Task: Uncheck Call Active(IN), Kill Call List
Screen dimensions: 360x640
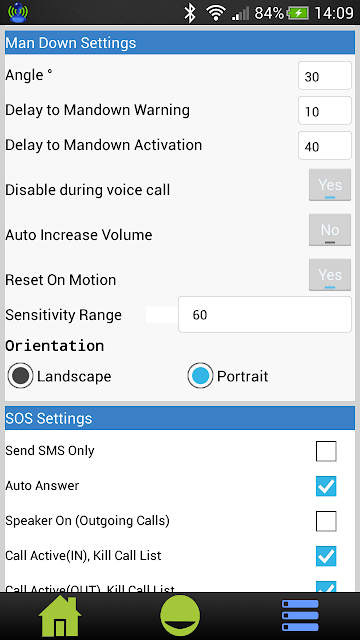Action: [x=326, y=556]
